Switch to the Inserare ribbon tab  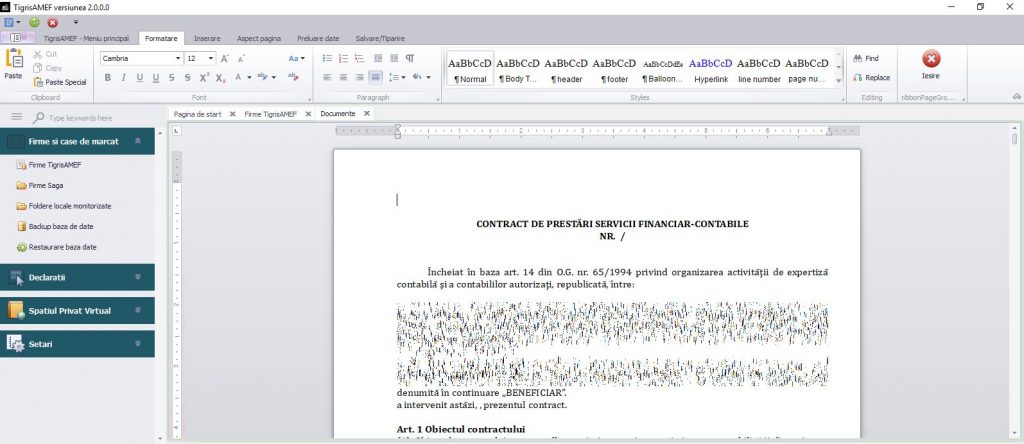click(207, 39)
